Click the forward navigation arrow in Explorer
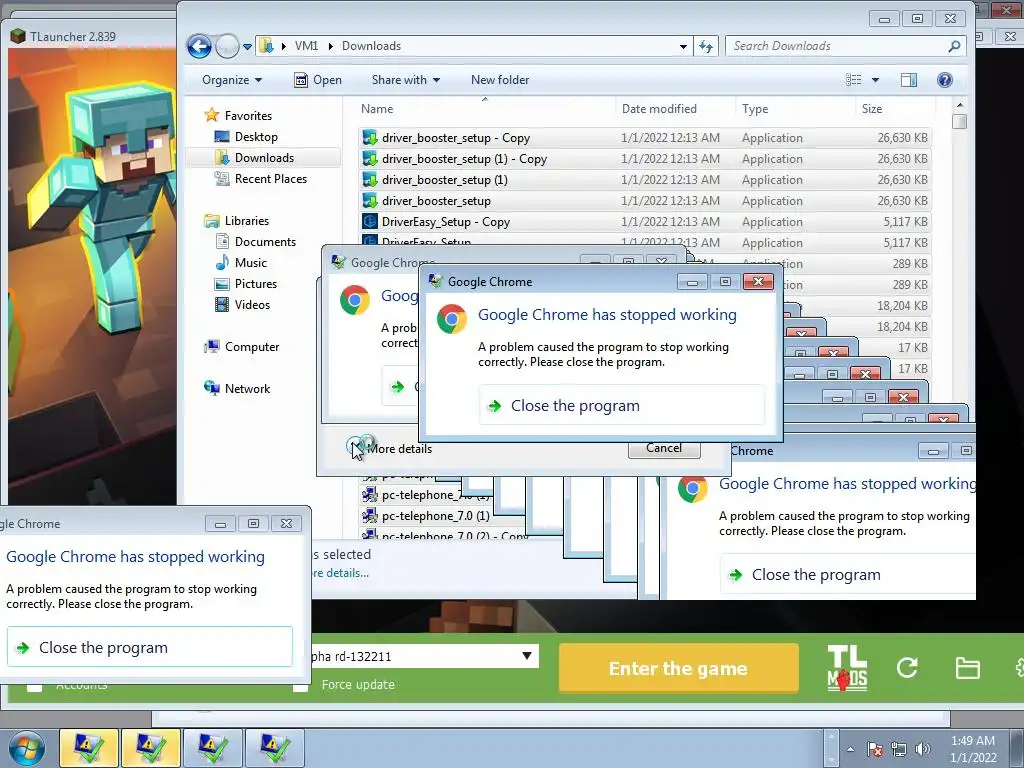This screenshot has height=768, width=1024. [x=227, y=46]
